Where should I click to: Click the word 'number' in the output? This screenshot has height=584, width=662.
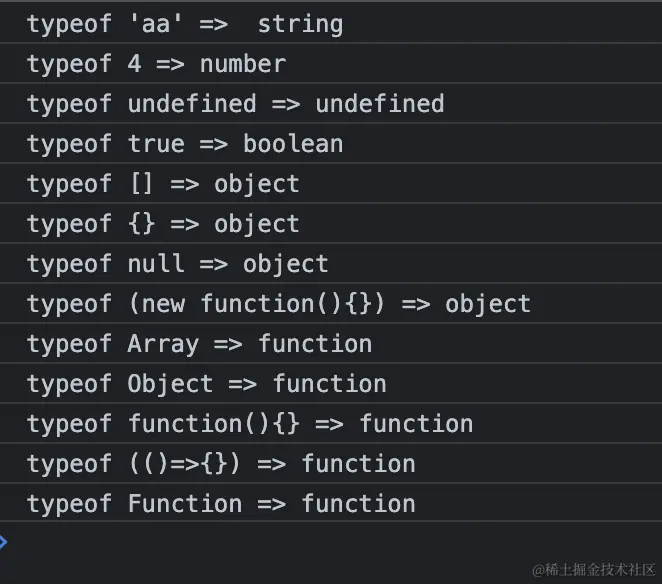tap(243, 64)
